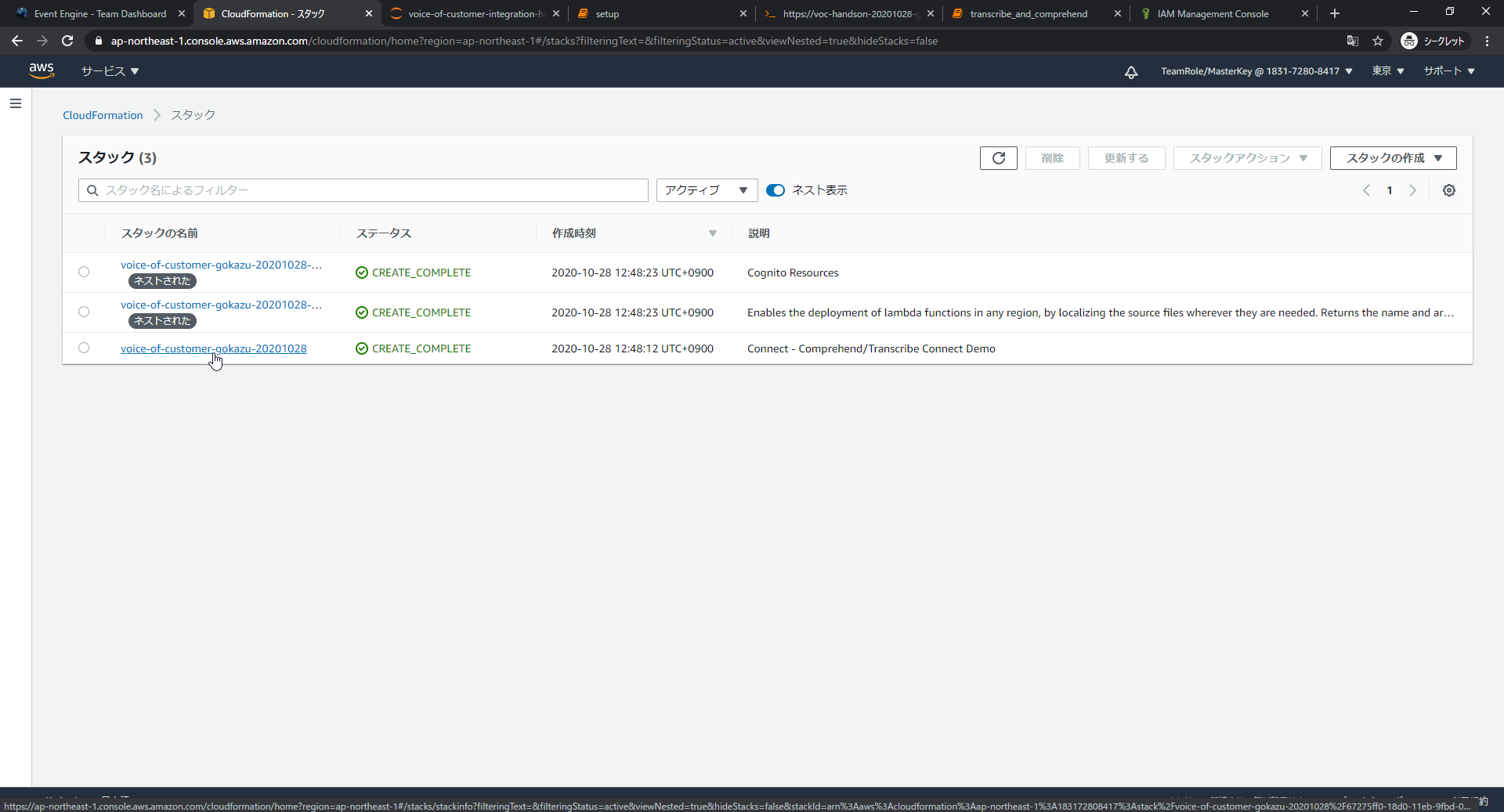The height and width of the screenshot is (812, 1504).
Task: Open table preferences gear icon
Action: click(x=1449, y=190)
